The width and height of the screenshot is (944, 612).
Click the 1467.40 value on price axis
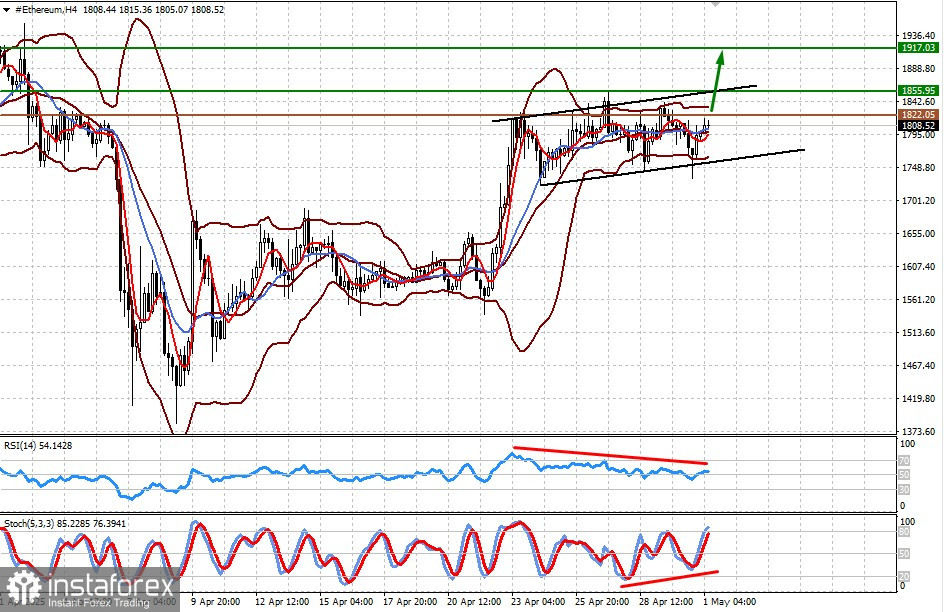click(919, 365)
